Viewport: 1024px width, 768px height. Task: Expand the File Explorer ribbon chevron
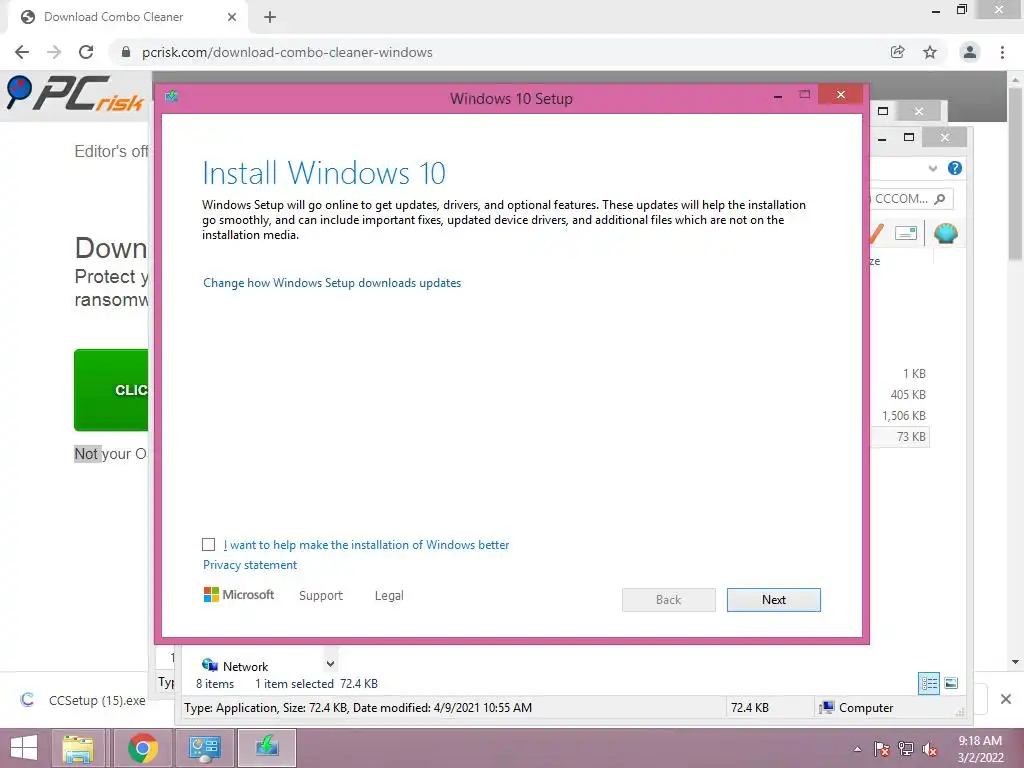click(x=933, y=168)
